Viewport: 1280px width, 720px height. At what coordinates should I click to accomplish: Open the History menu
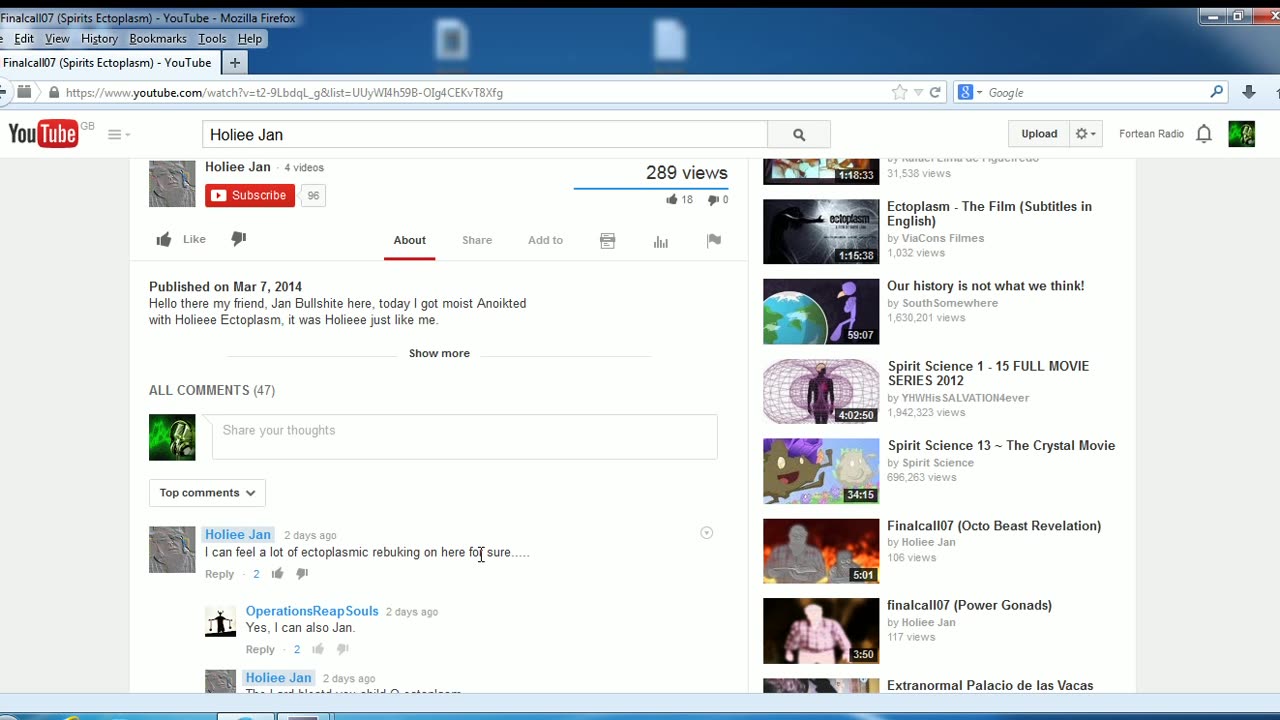coord(99,38)
